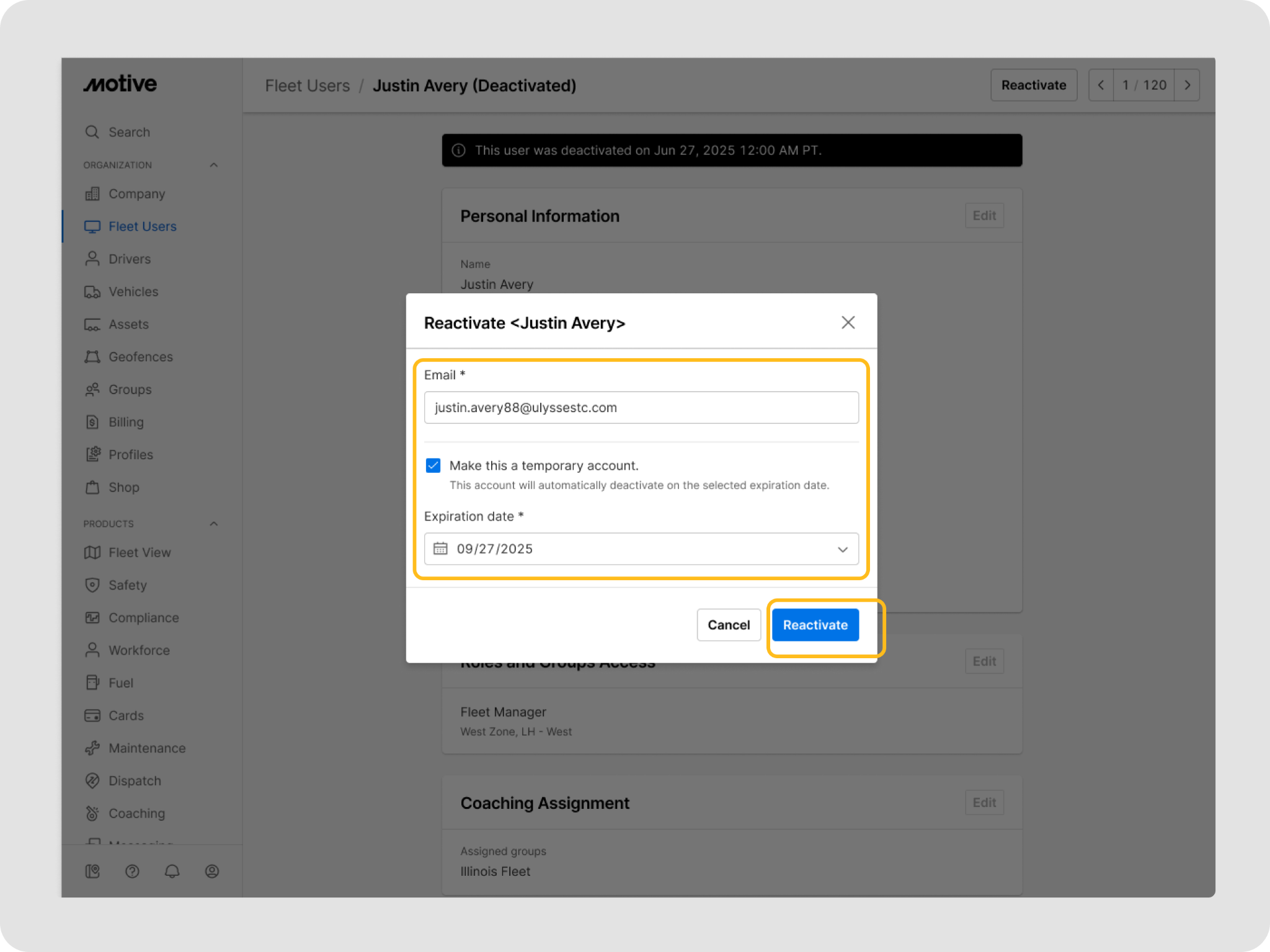Click the search magnifier icon in sidebar
Viewport: 1270px width, 952px height.
pyautogui.click(x=92, y=132)
